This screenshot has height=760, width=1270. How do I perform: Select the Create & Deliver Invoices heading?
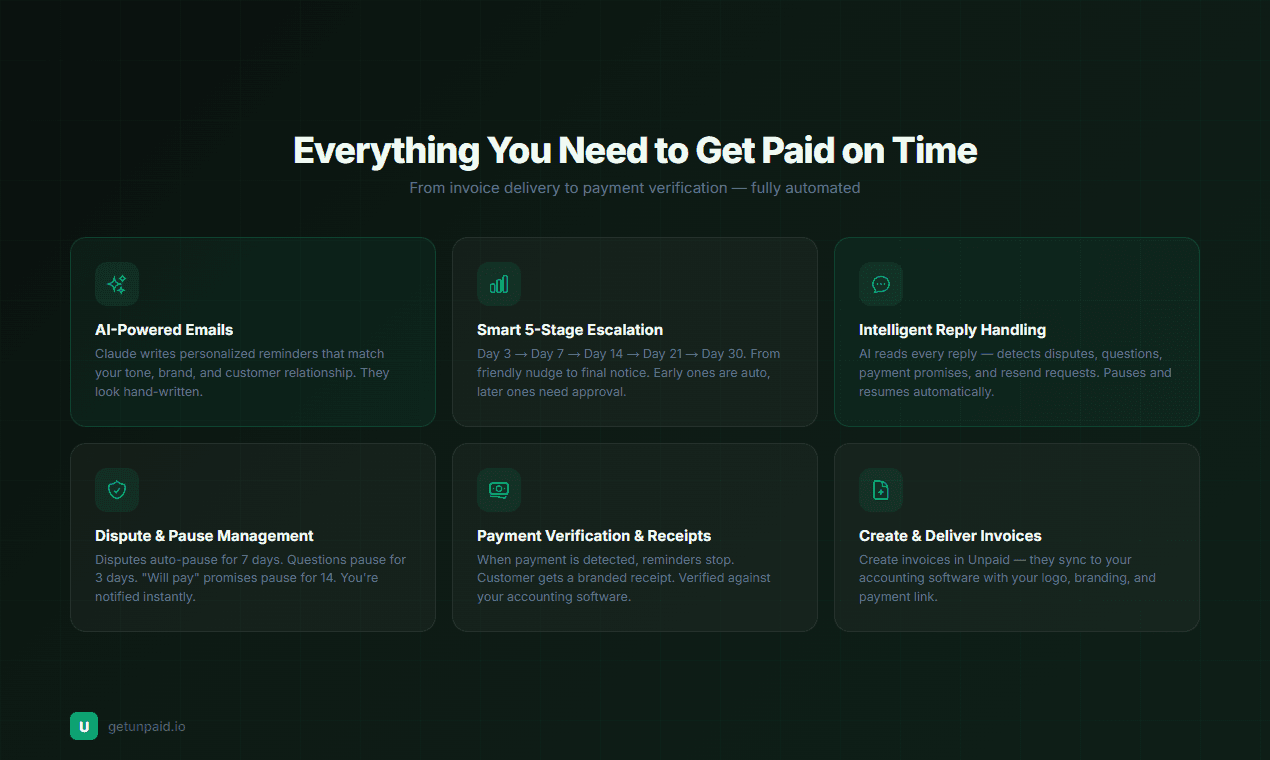click(x=950, y=536)
